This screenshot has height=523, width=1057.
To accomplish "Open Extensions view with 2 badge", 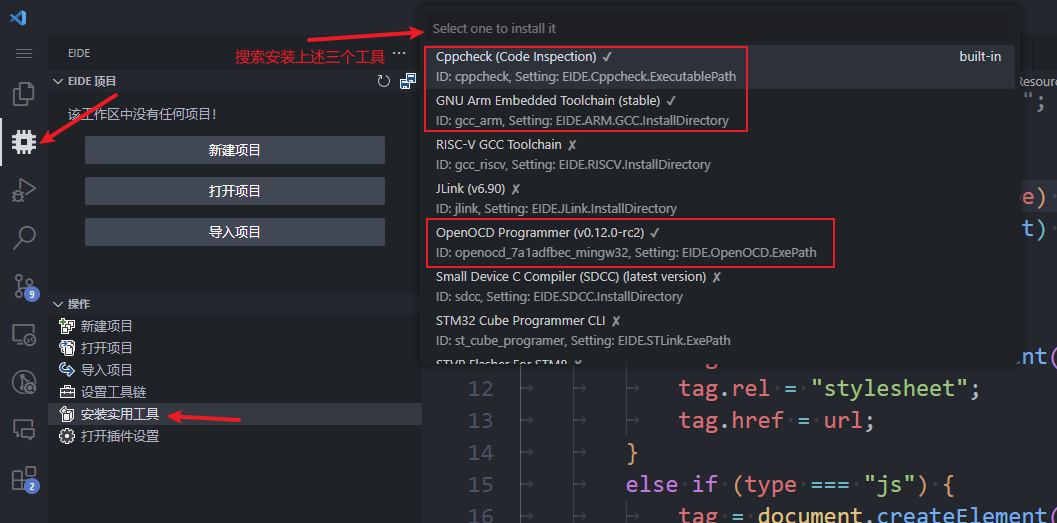I will click(x=24, y=479).
